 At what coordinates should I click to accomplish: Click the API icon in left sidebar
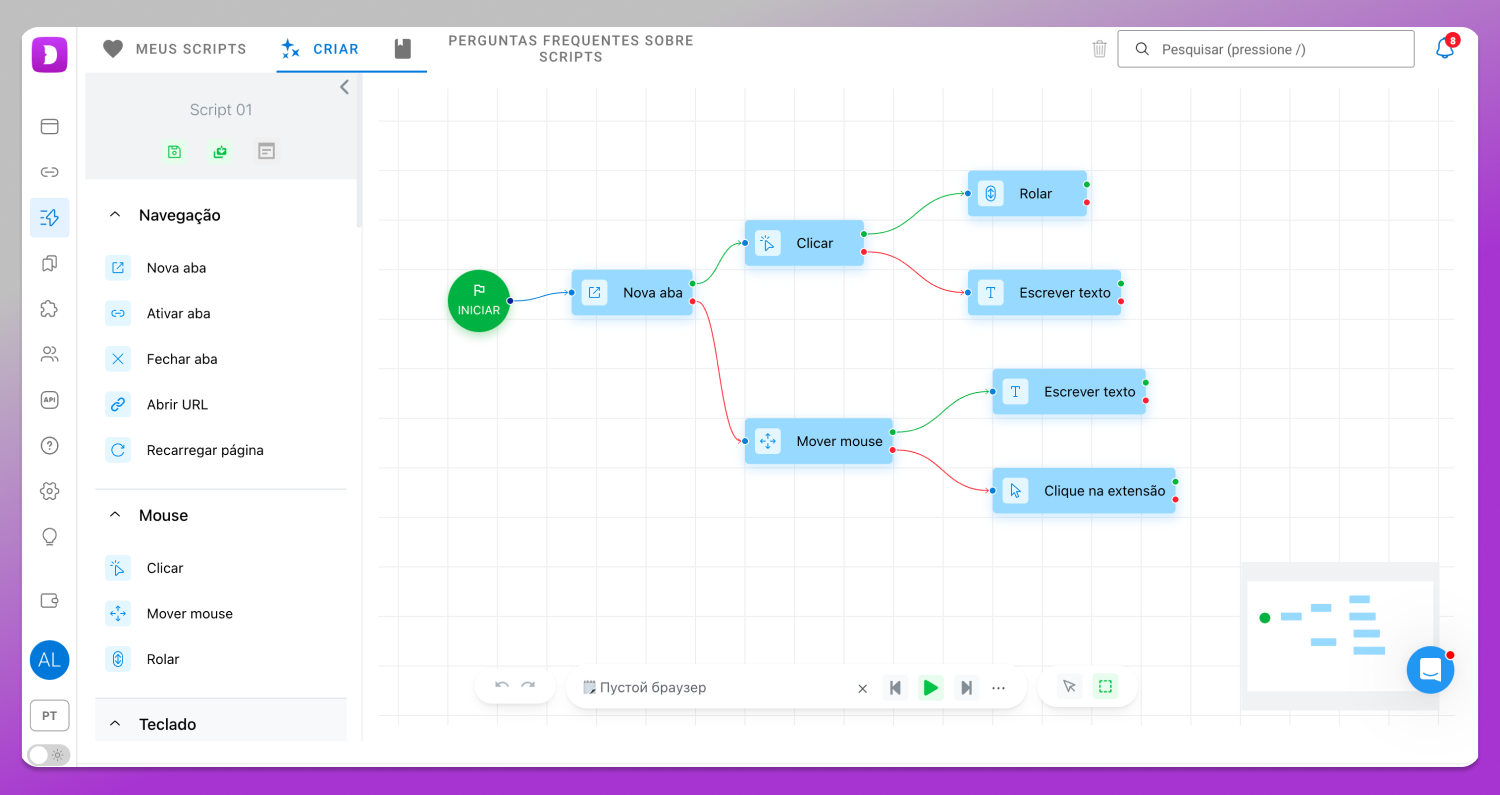pyautogui.click(x=49, y=400)
